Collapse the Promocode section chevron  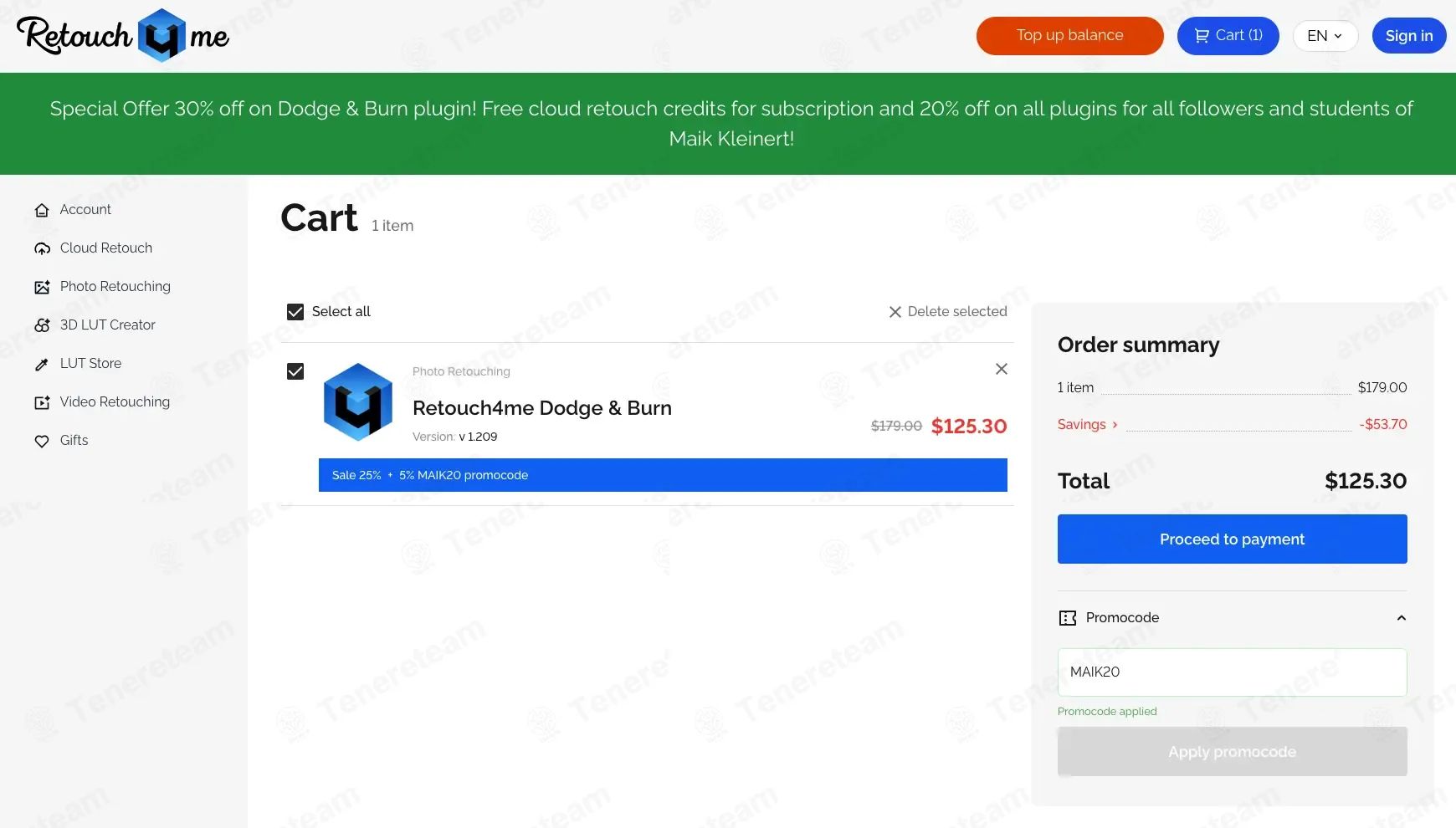(1402, 618)
